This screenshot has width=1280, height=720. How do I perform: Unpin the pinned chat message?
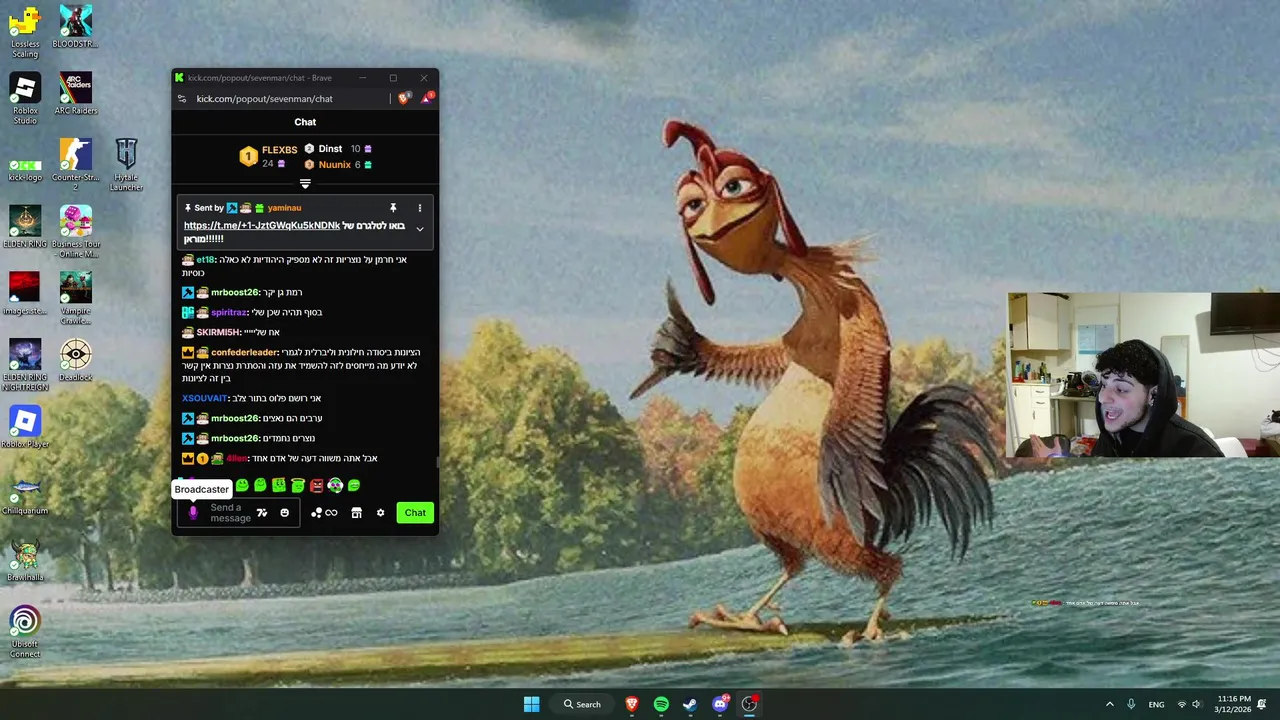(393, 208)
